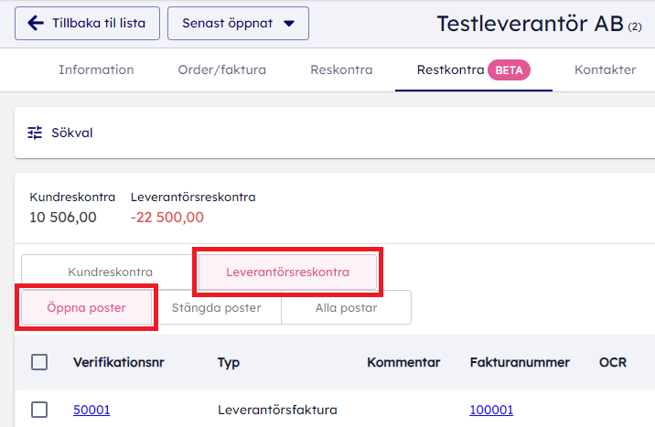Open the Kontakter tab
The image size is (655, 427).
click(x=605, y=70)
